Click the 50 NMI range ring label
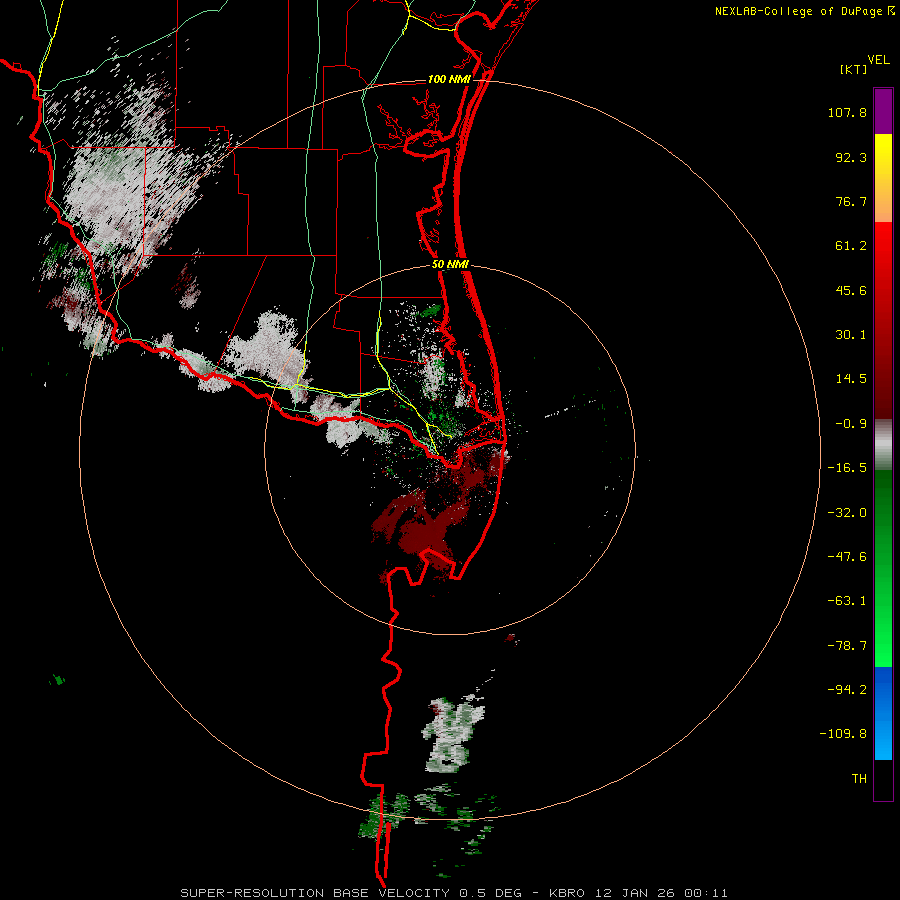The height and width of the screenshot is (900, 900). point(450,265)
